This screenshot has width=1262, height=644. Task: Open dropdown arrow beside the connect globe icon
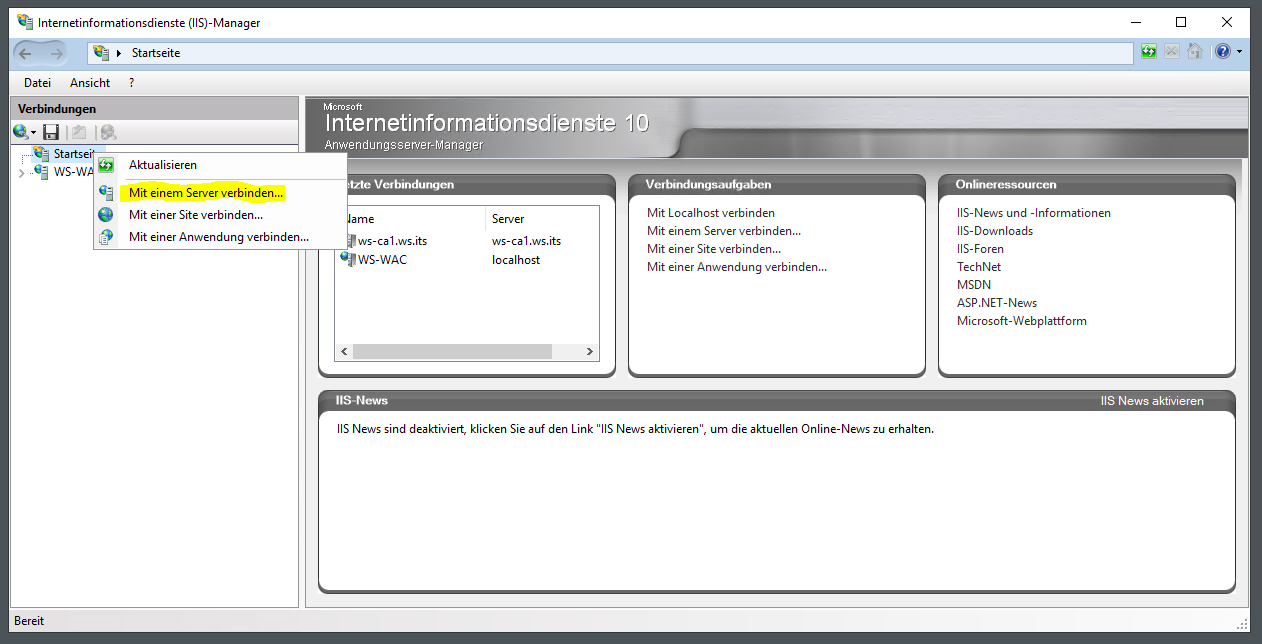click(33, 133)
